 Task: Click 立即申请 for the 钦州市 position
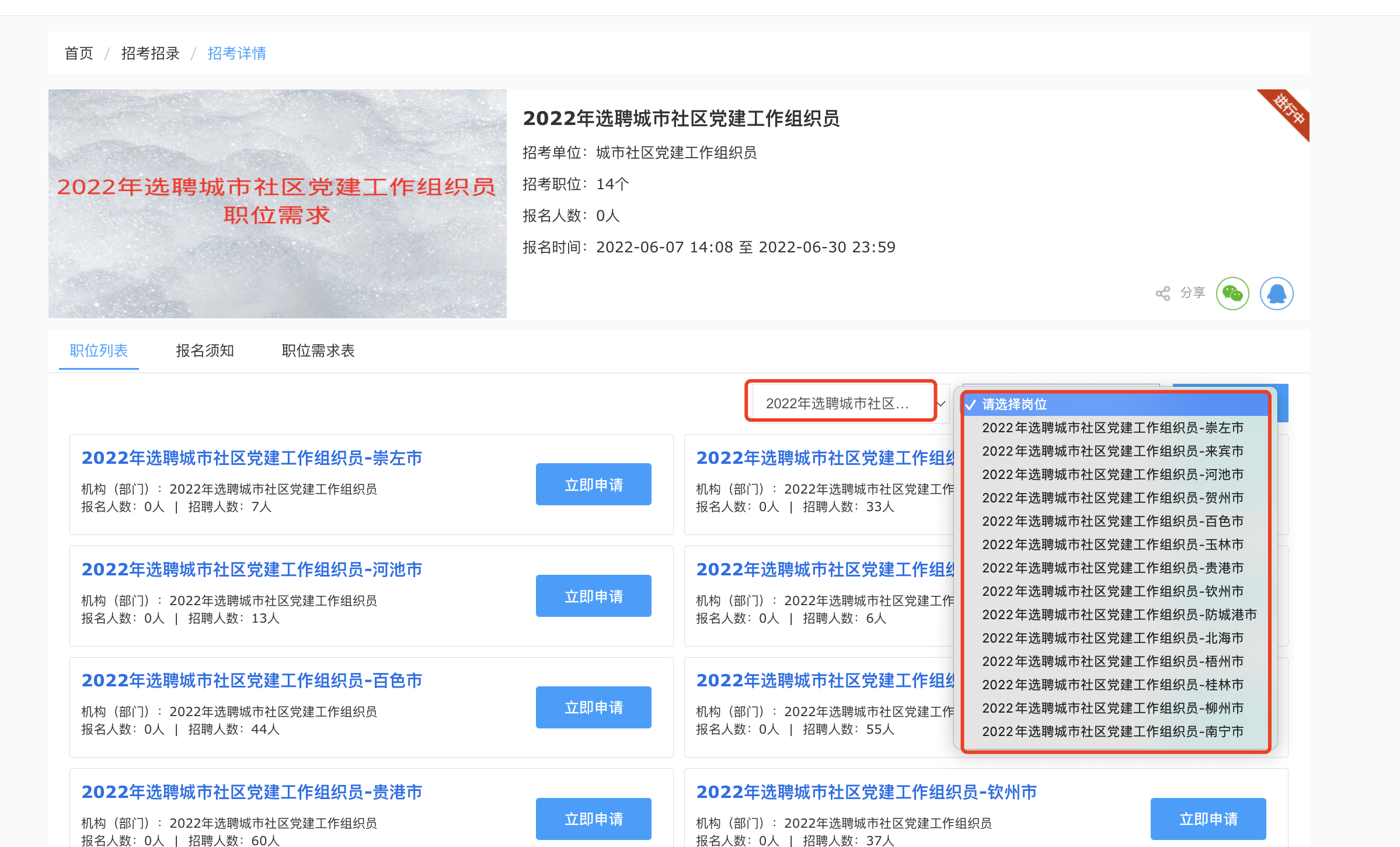point(1207,818)
